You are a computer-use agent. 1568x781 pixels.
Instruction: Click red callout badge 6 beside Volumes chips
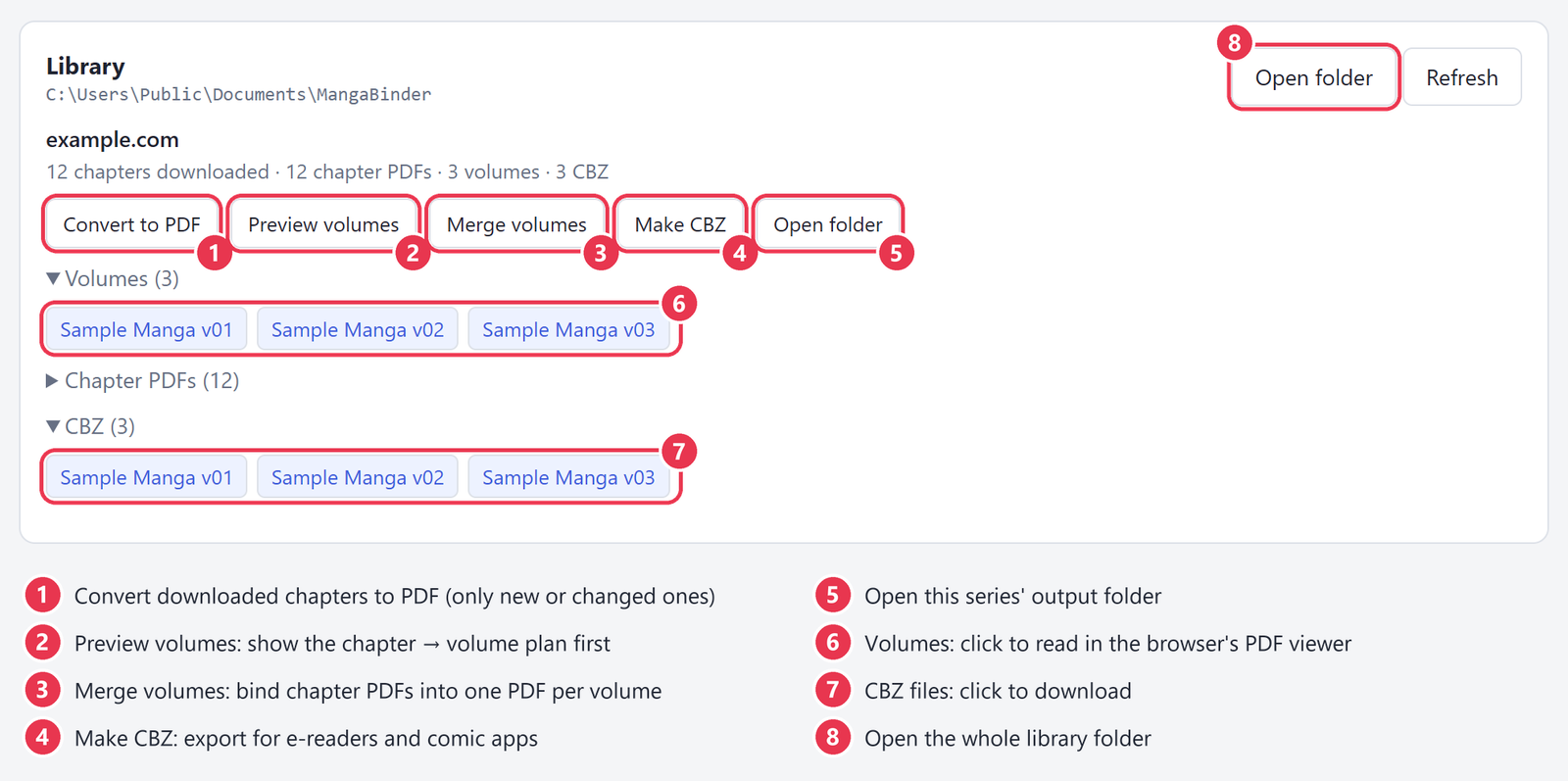point(679,304)
